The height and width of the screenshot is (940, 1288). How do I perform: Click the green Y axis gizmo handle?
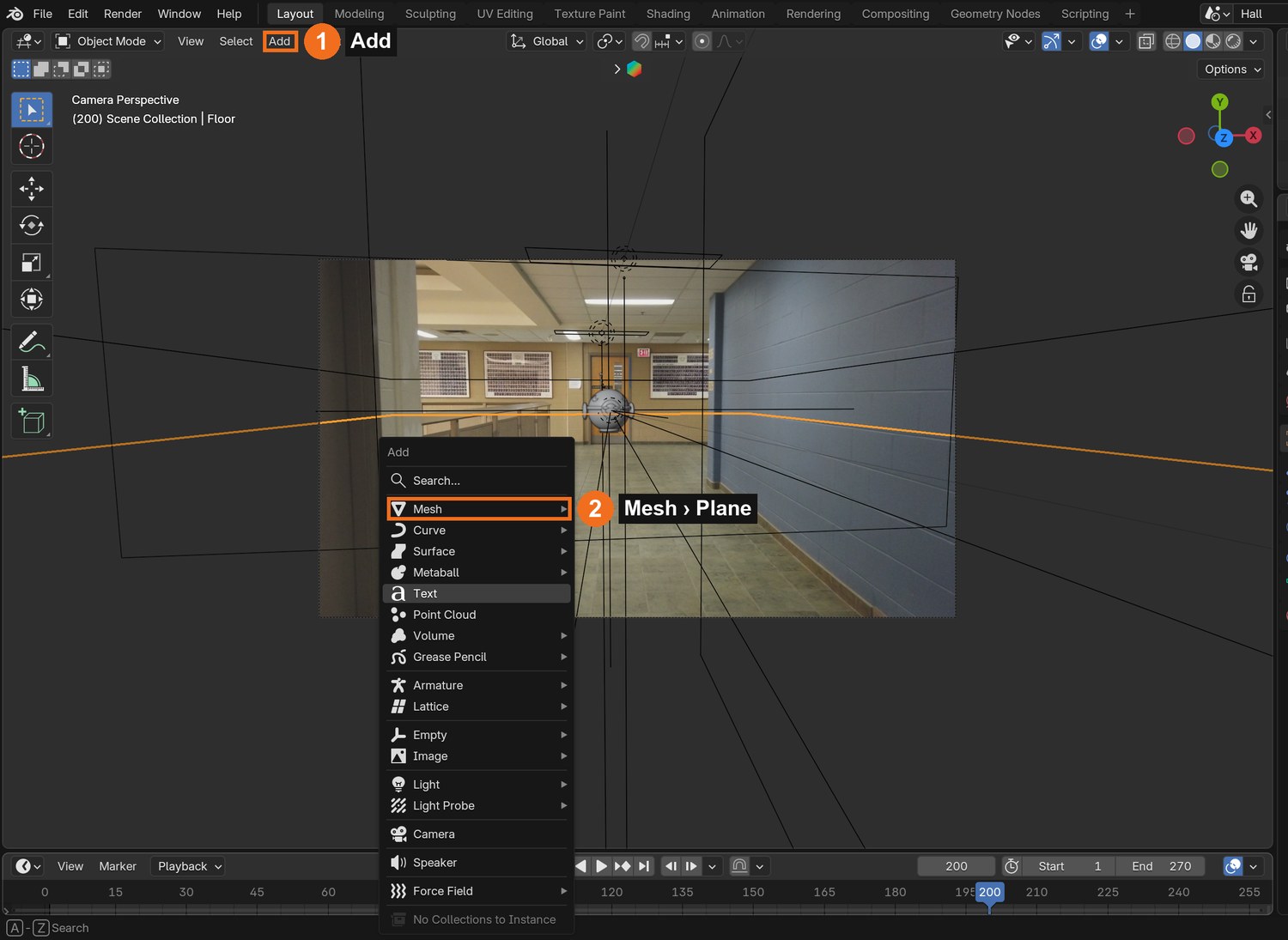(1219, 102)
